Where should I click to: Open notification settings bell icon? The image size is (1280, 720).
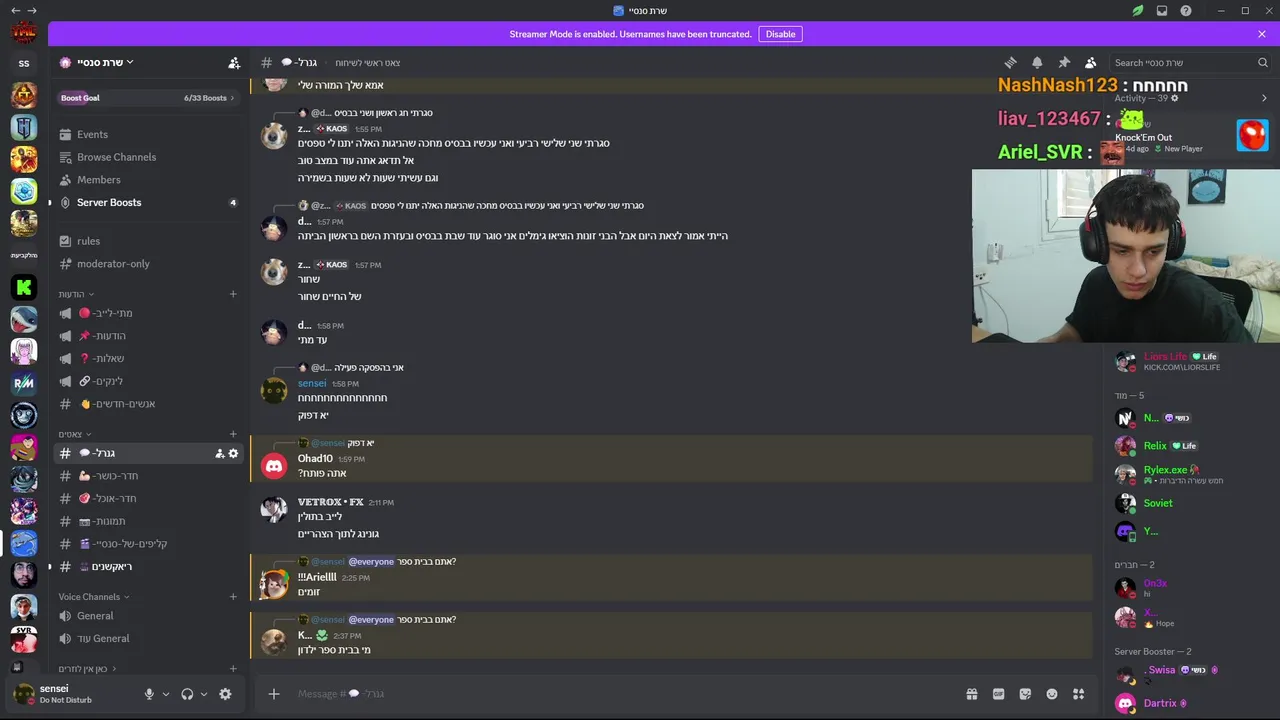pyautogui.click(x=1037, y=62)
